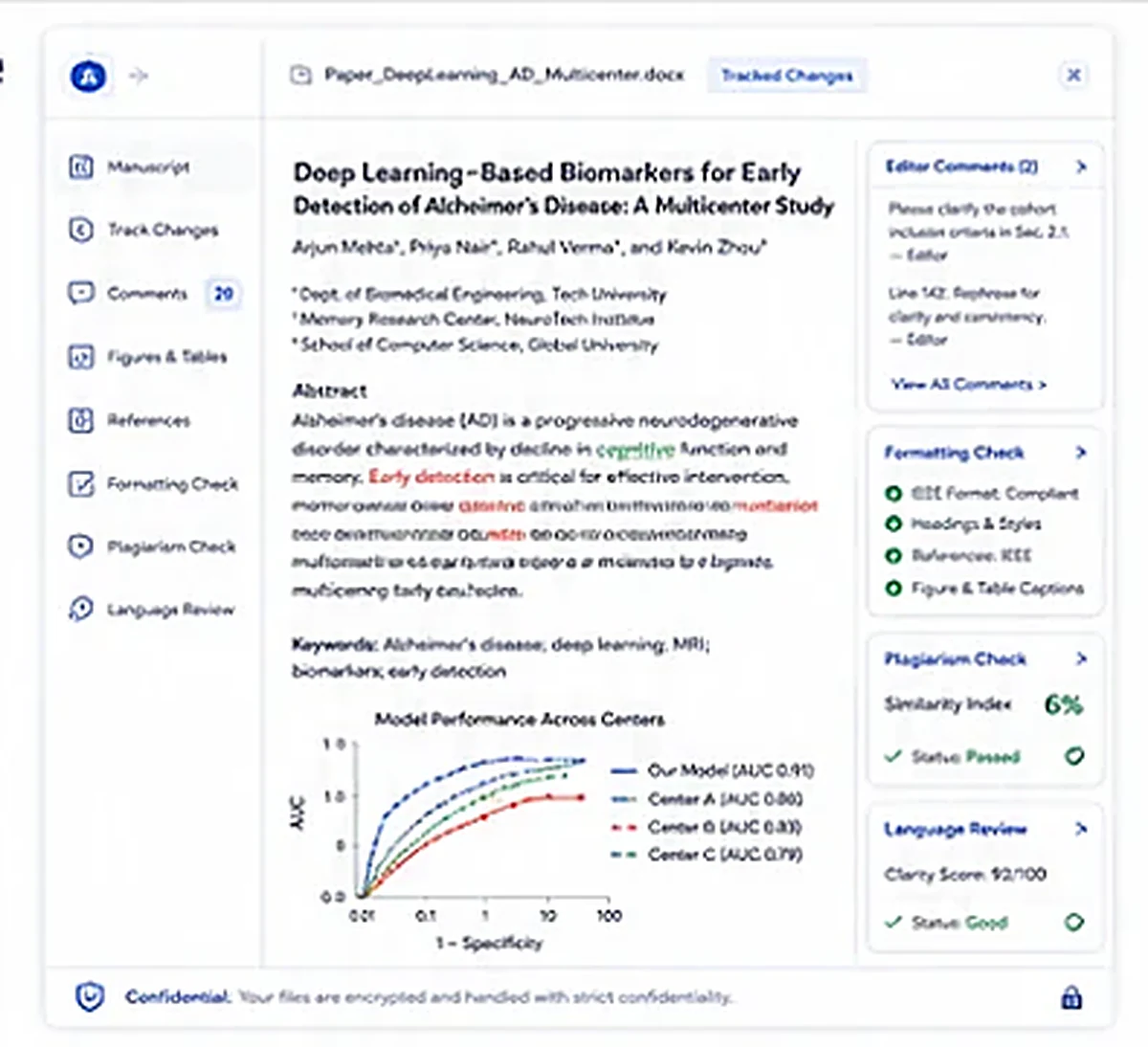Click the Keywords line in manuscript

point(500,657)
